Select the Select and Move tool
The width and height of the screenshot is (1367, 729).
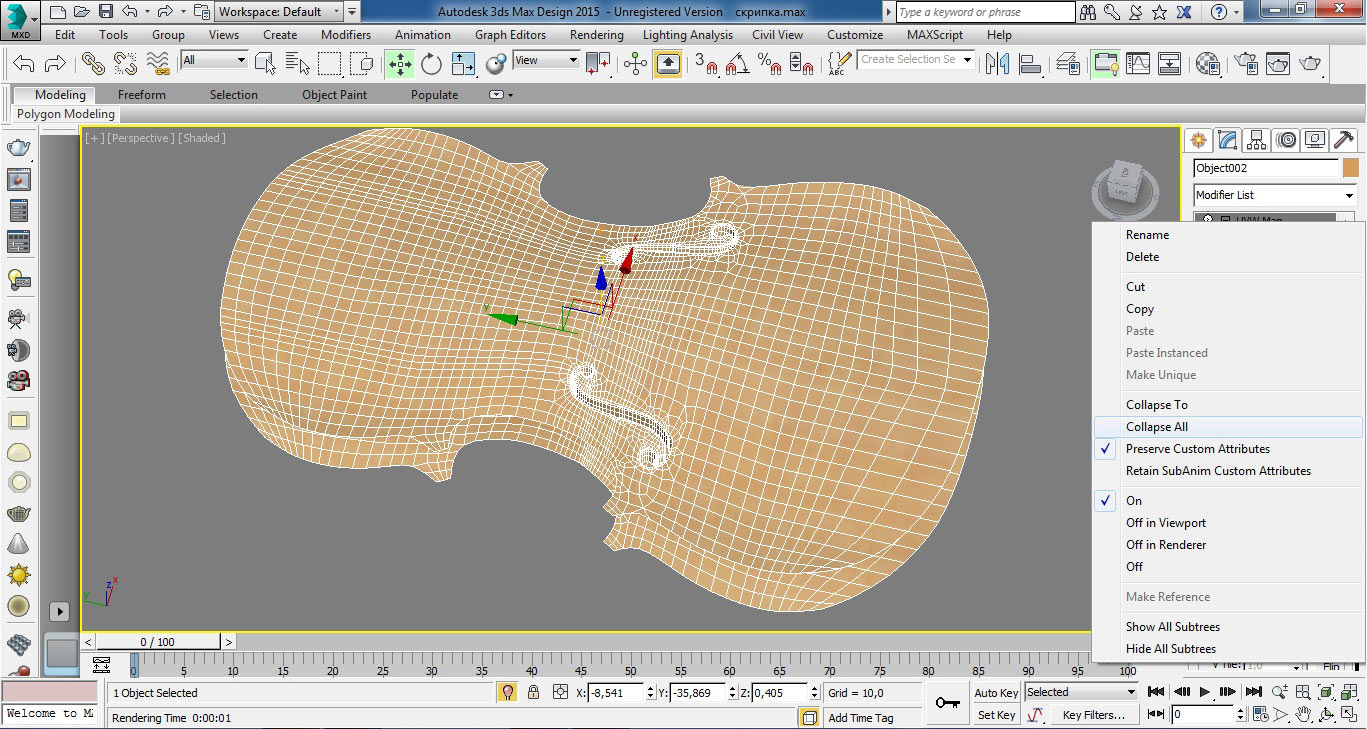click(400, 64)
